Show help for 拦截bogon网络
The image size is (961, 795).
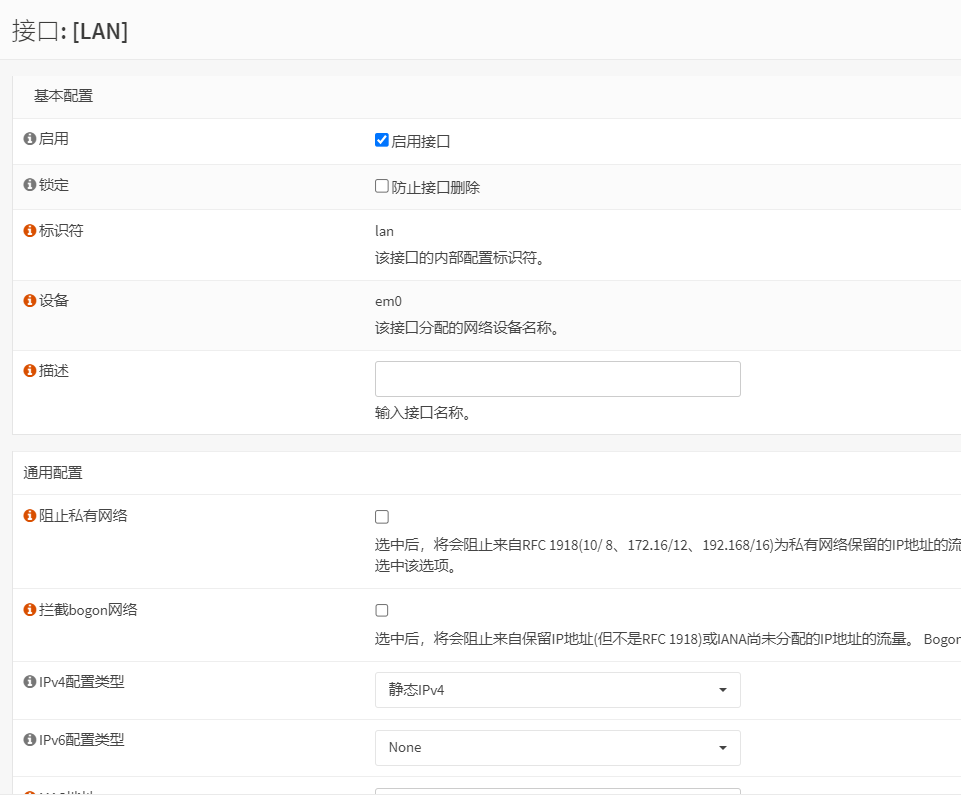(x=30, y=610)
